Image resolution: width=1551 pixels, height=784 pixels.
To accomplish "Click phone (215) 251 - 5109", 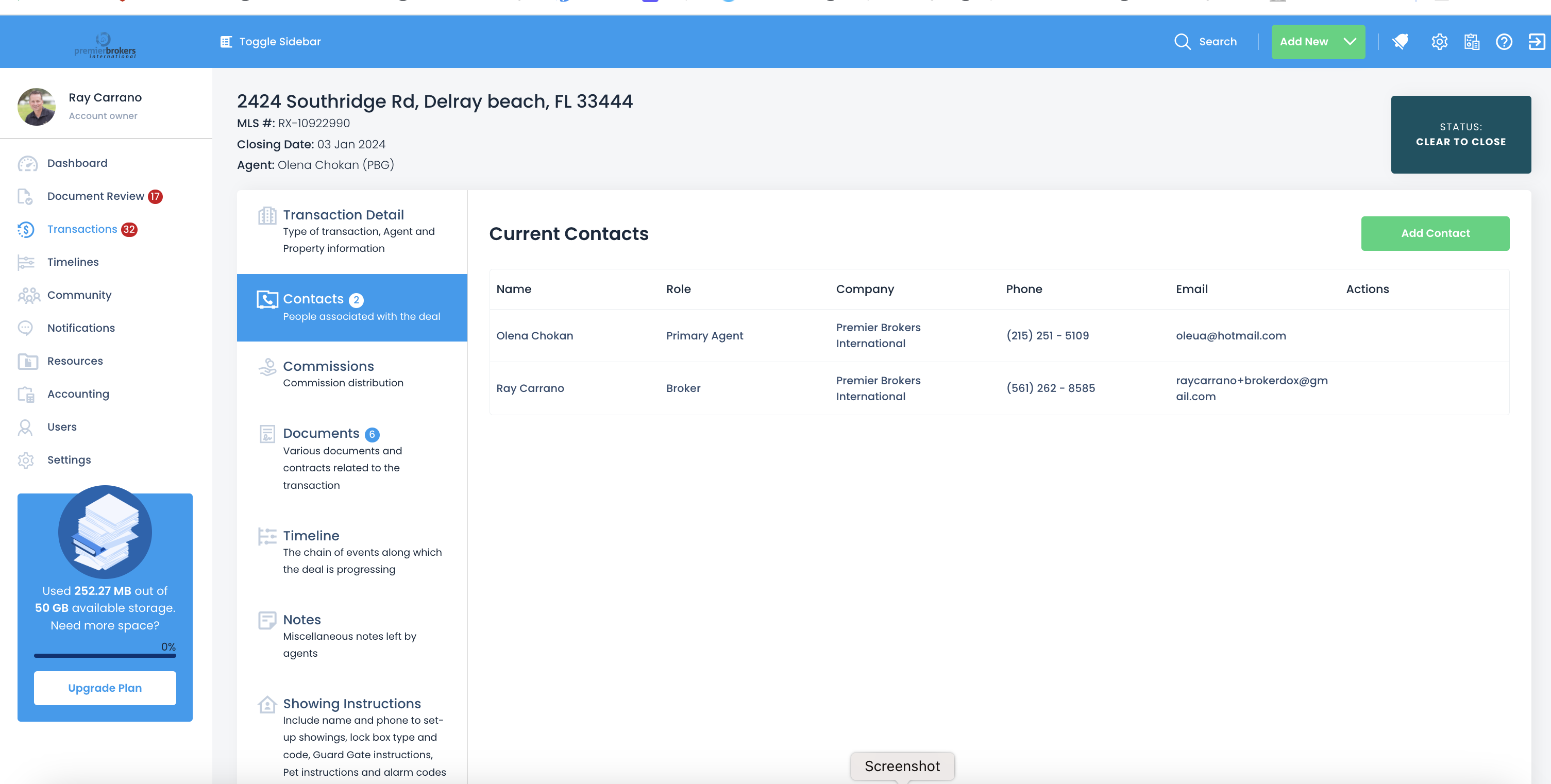I will coord(1047,336).
